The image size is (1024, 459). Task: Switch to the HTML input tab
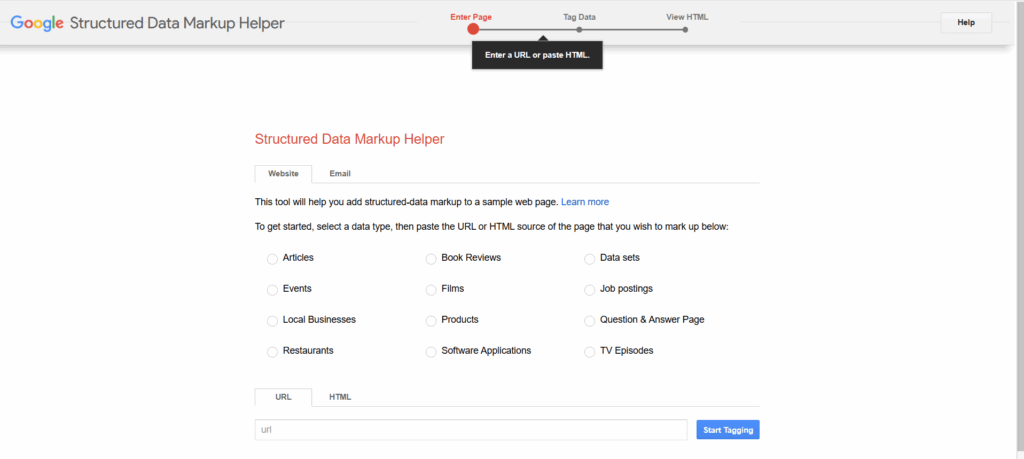pos(340,397)
